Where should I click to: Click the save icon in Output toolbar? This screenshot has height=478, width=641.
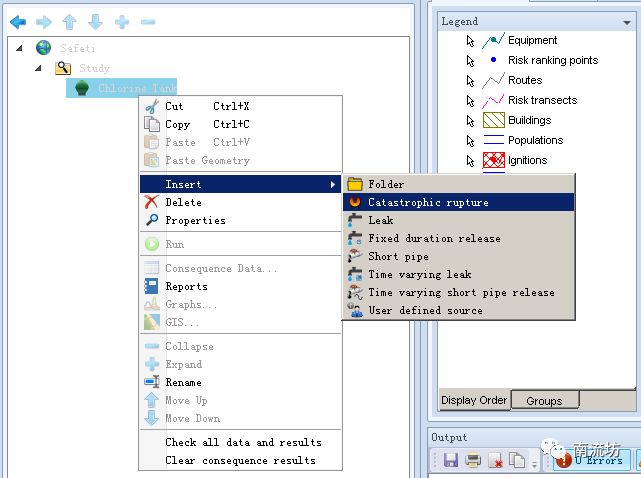[450, 460]
